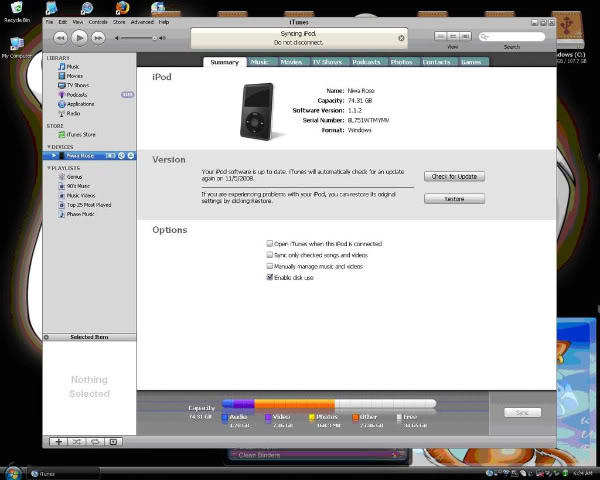
Task: Switch to the Contacts tab
Action: (x=436, y=62)
